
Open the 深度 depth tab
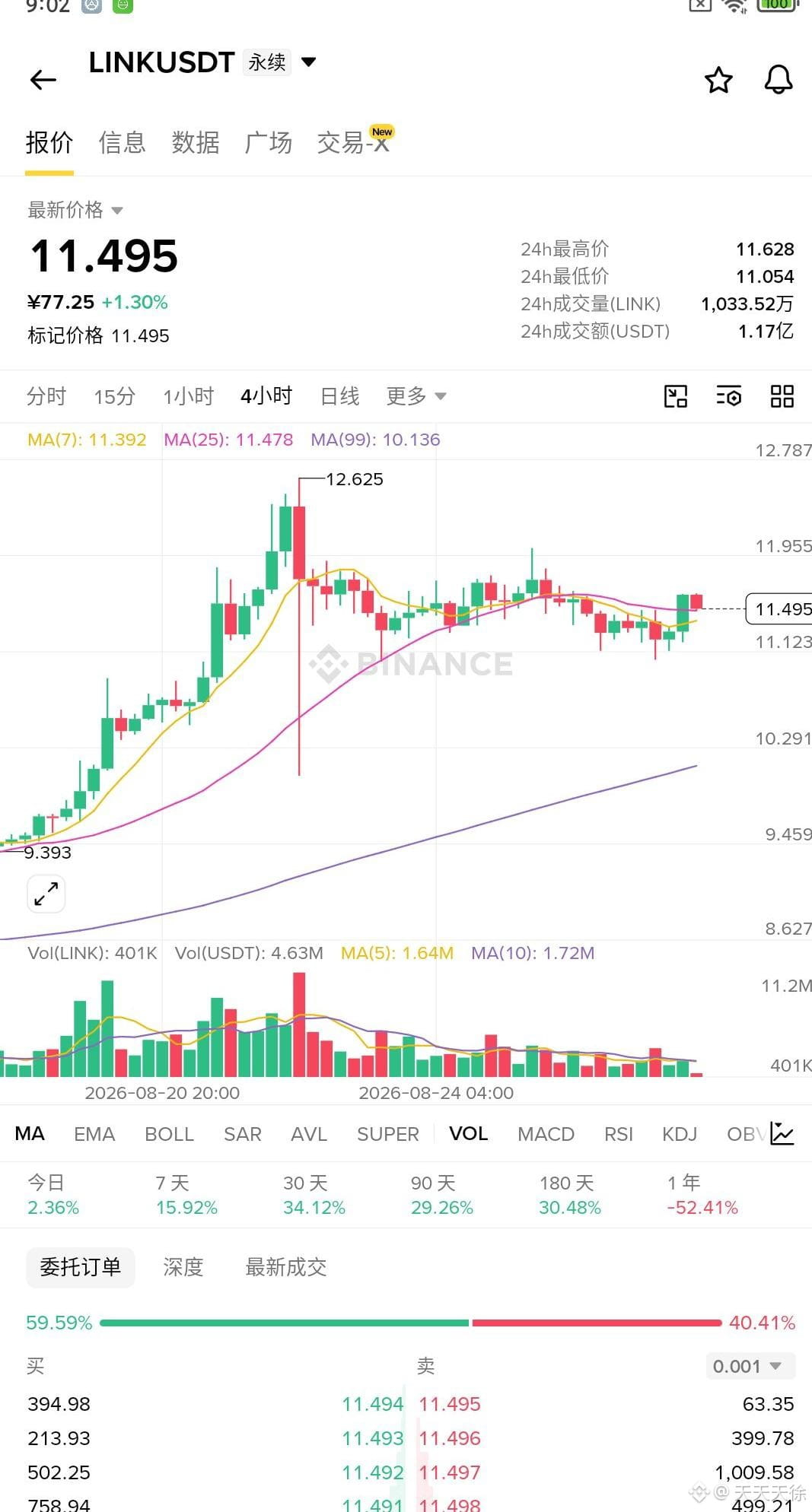(x=183, y=1267)
